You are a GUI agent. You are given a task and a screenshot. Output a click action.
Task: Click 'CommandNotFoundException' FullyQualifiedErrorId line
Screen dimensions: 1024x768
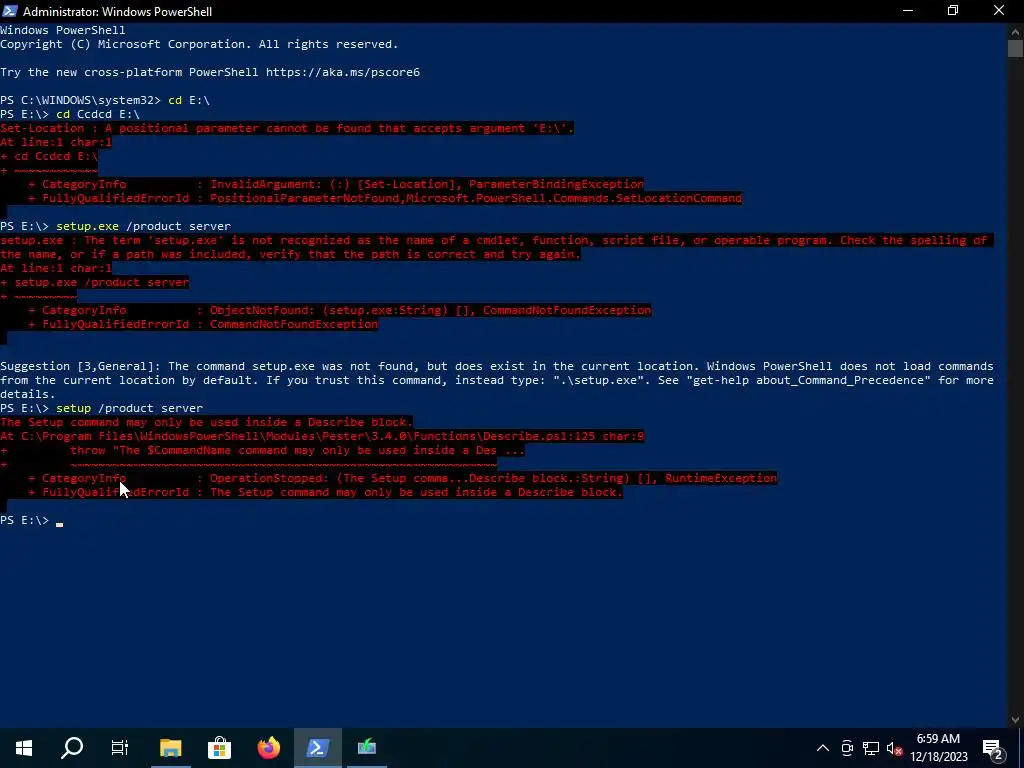[203, 324]
